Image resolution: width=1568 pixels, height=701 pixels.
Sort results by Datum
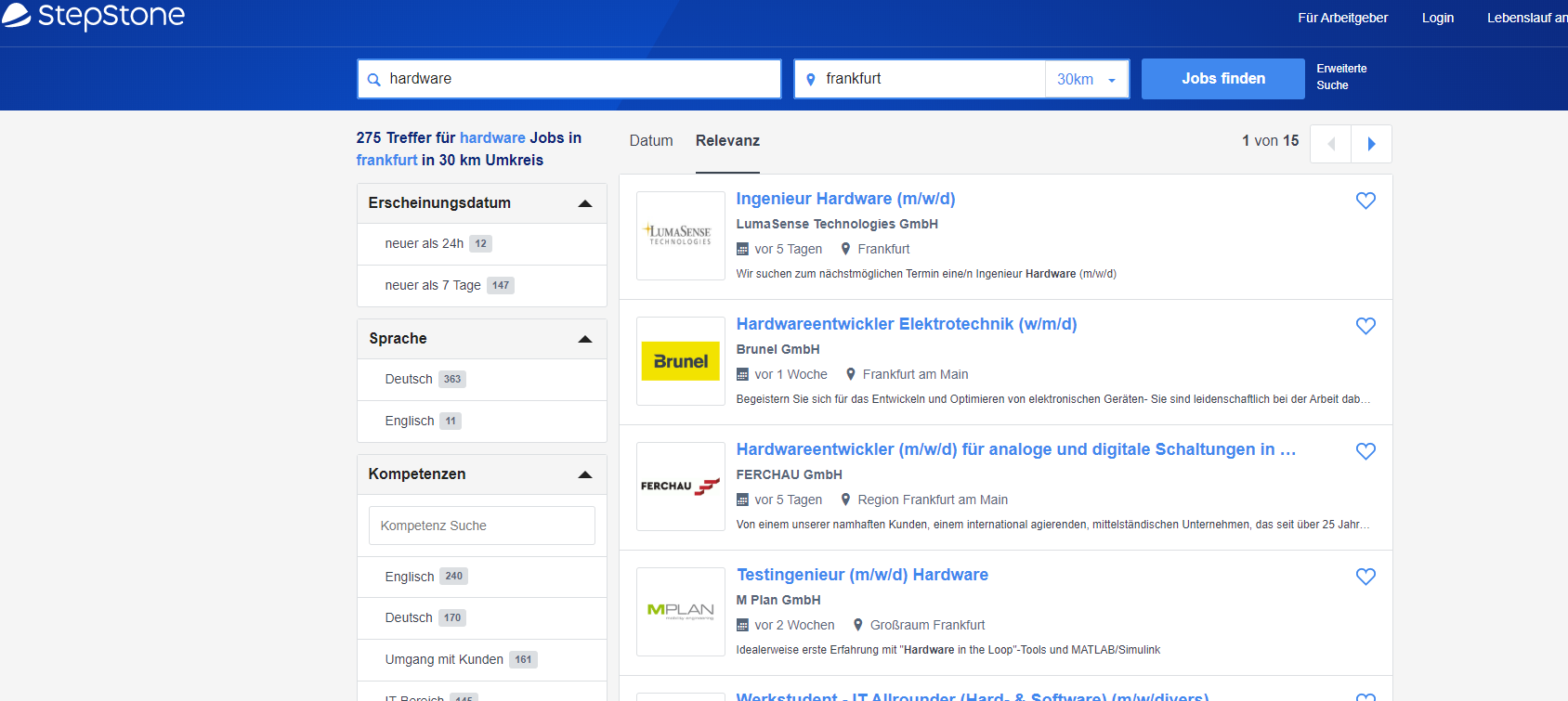(651, 141)
